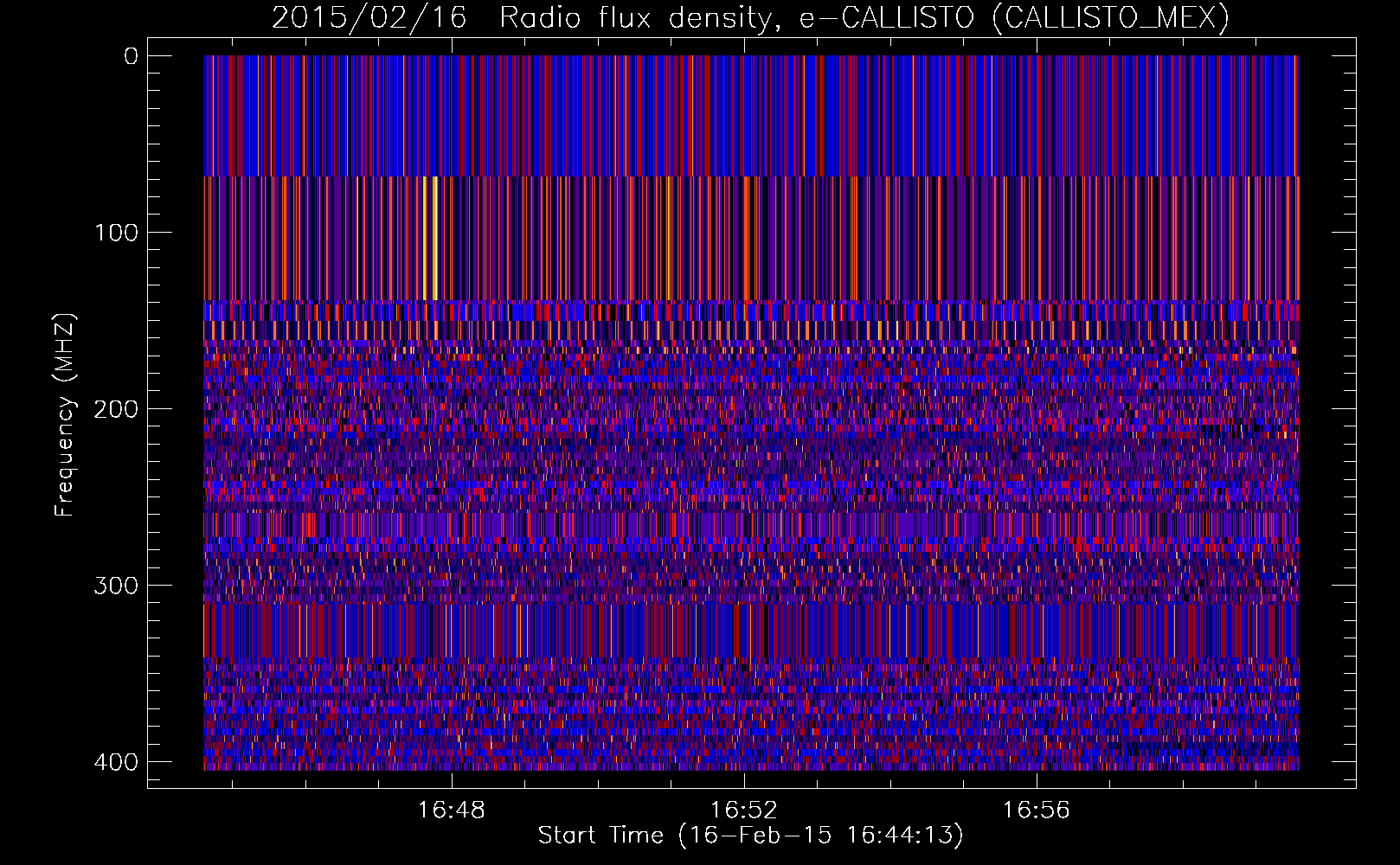Click the '300' frequency tick label
1400x865 pixels.
tap(115, 586)
